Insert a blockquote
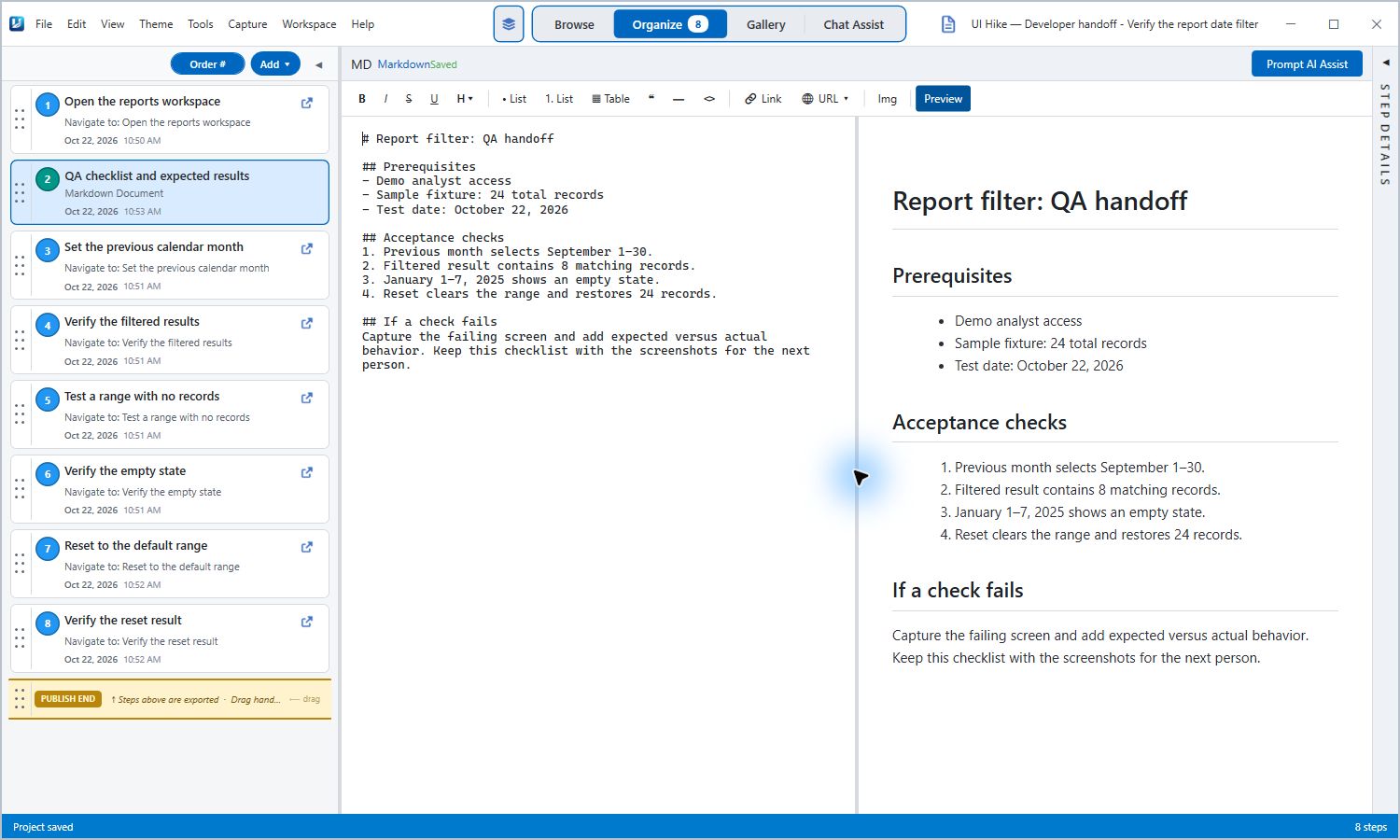 coord(651,99)
